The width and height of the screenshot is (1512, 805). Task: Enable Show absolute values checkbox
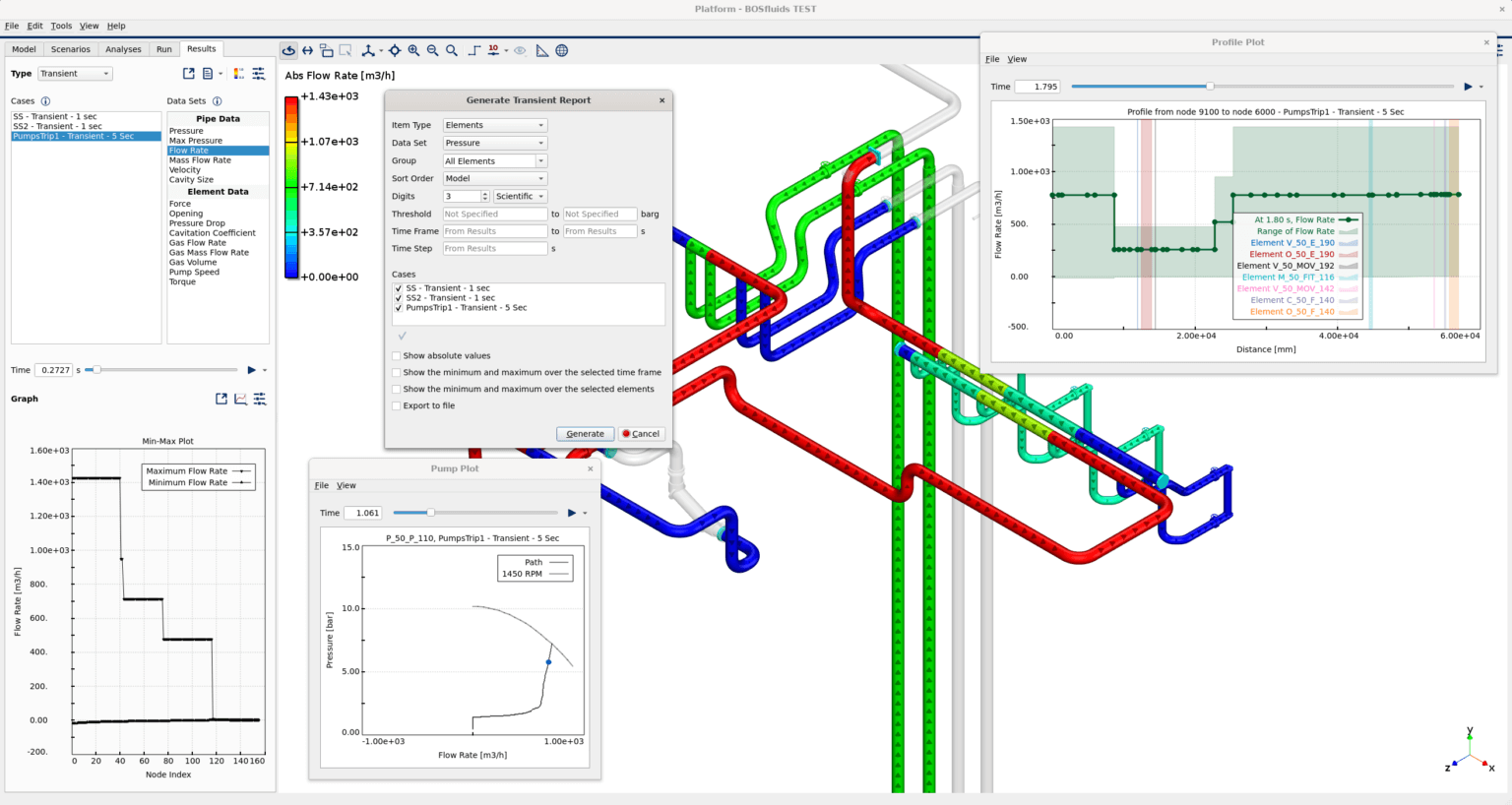click(397, 356)
